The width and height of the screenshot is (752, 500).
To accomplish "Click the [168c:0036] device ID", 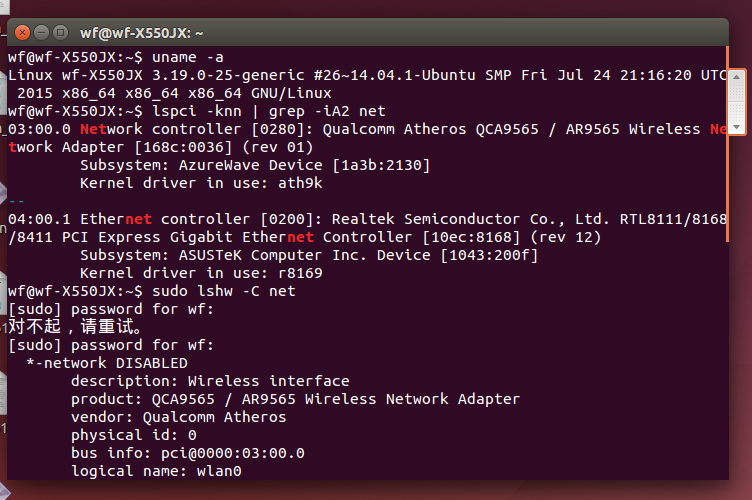I will coord(183,147).
